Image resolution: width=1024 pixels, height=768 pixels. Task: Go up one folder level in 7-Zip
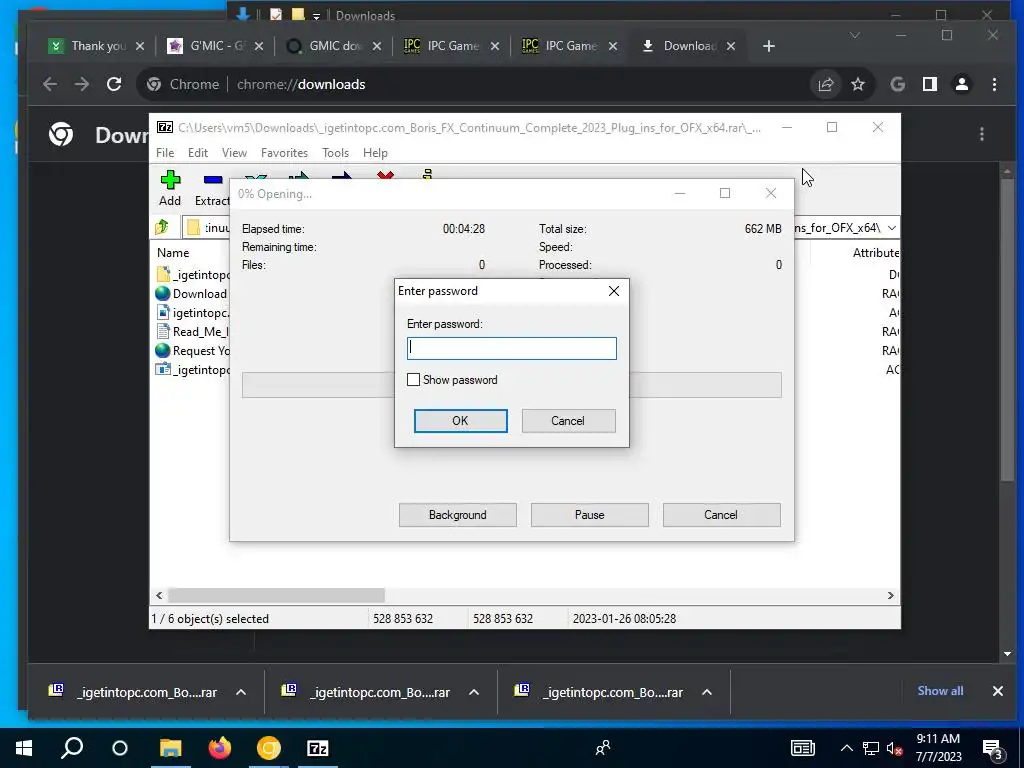pos(162,227)
